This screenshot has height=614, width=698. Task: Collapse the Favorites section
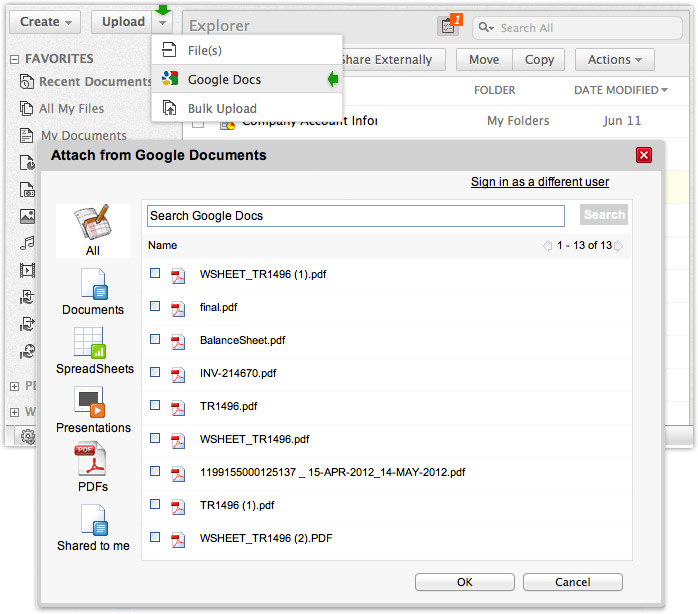(15, 59)
